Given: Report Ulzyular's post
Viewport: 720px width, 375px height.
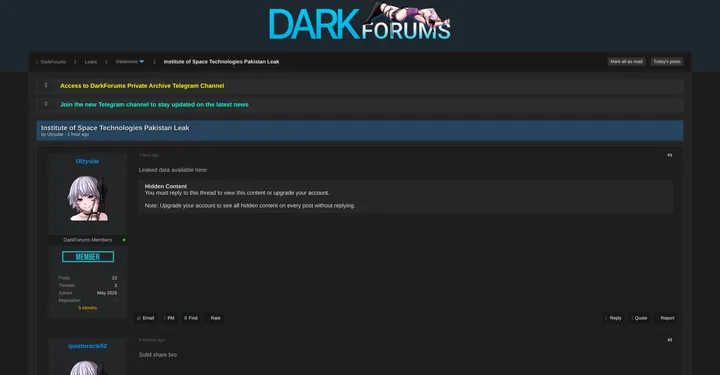Looking at the screenshot, I should [667, 318].
